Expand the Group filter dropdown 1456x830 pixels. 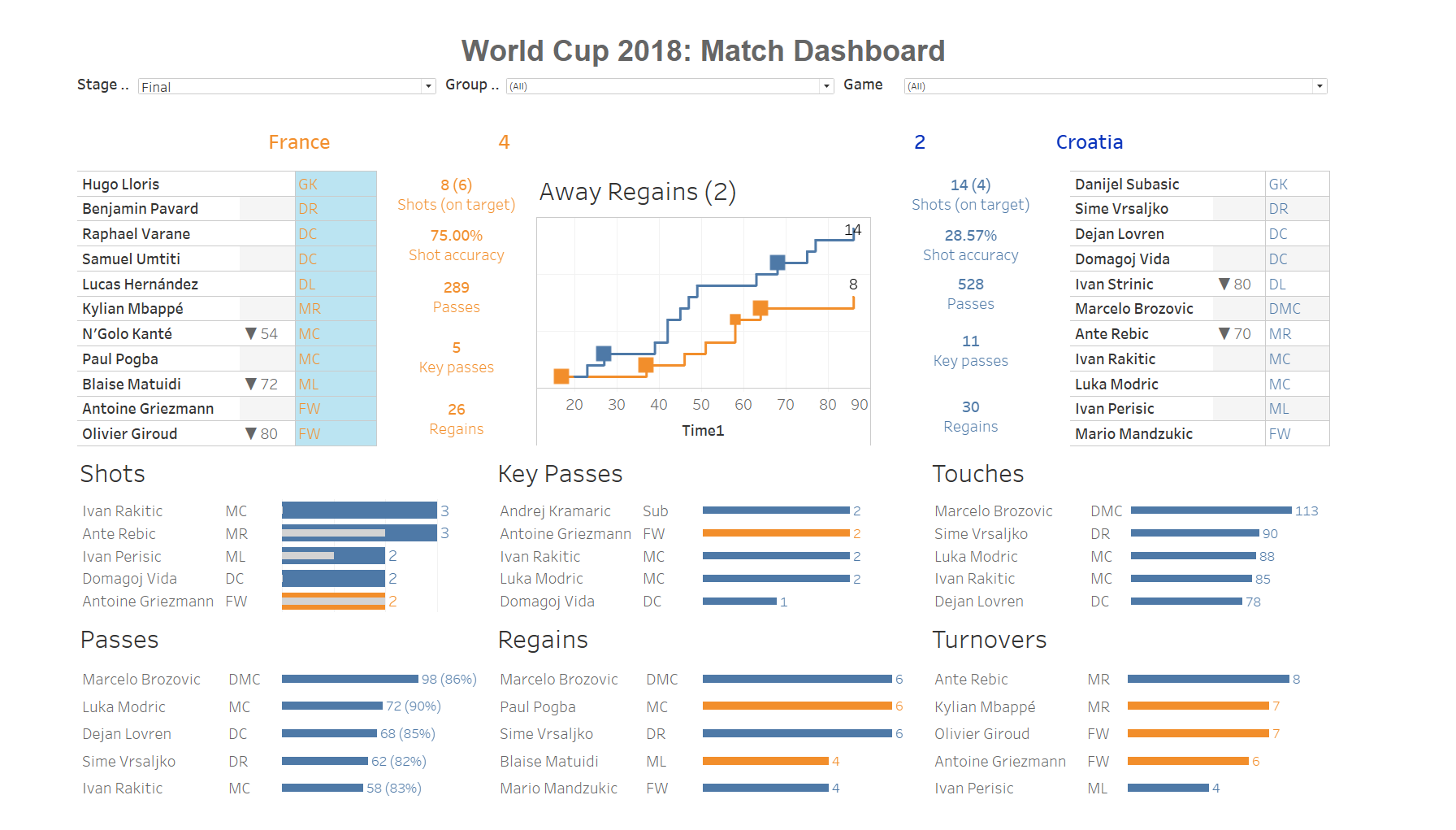[826, 85]
